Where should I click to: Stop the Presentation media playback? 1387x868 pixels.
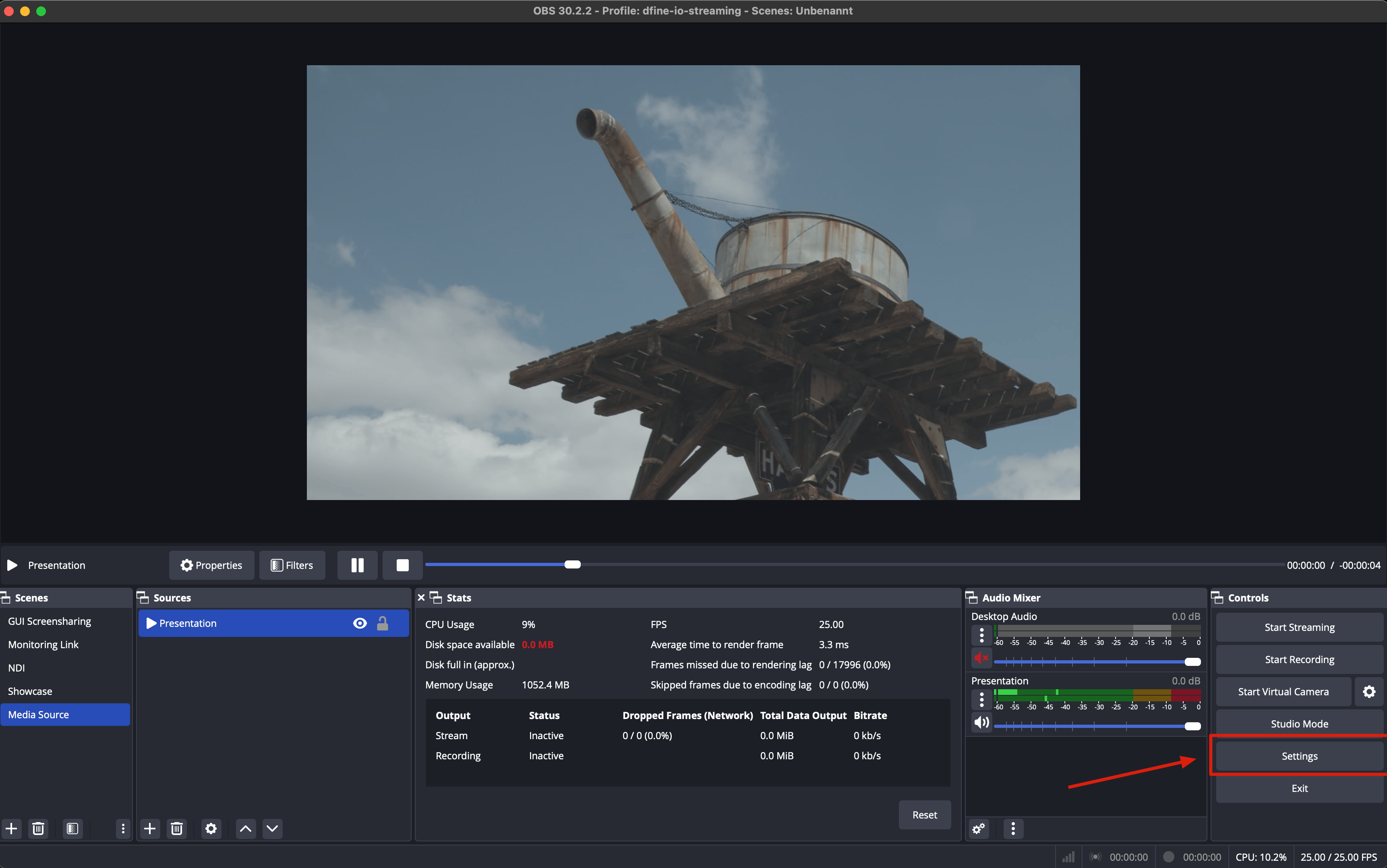point(402,566)
